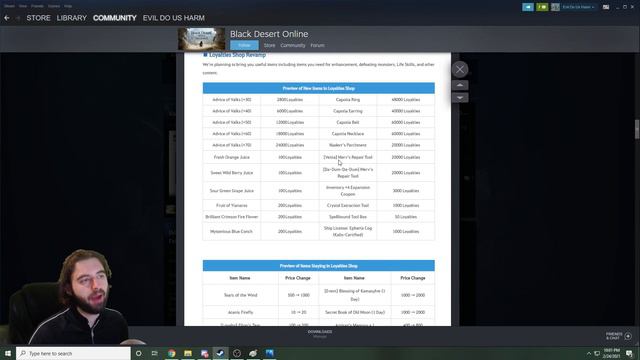The image size is (640, 360).
Task: Open the Help menu in the menu bar
Action: 68,6
